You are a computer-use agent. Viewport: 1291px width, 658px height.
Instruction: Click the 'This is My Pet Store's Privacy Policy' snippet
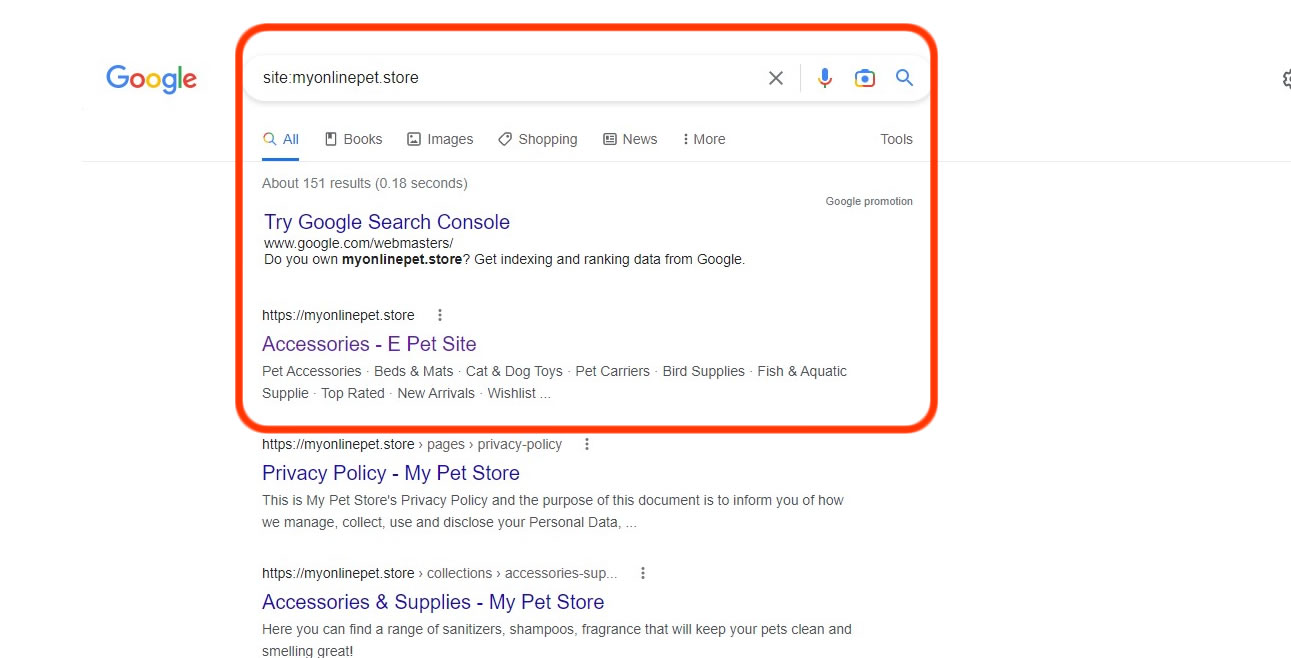(553, 511)
